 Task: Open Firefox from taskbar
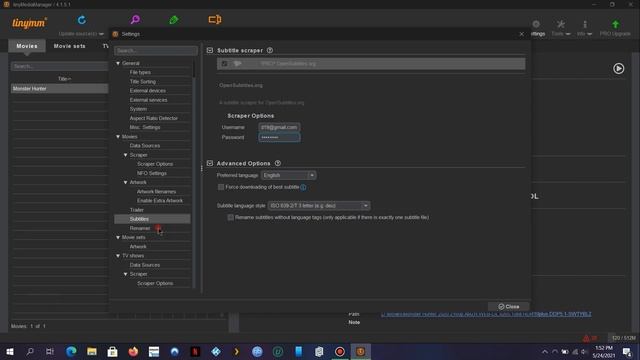[x=133, y=351]
